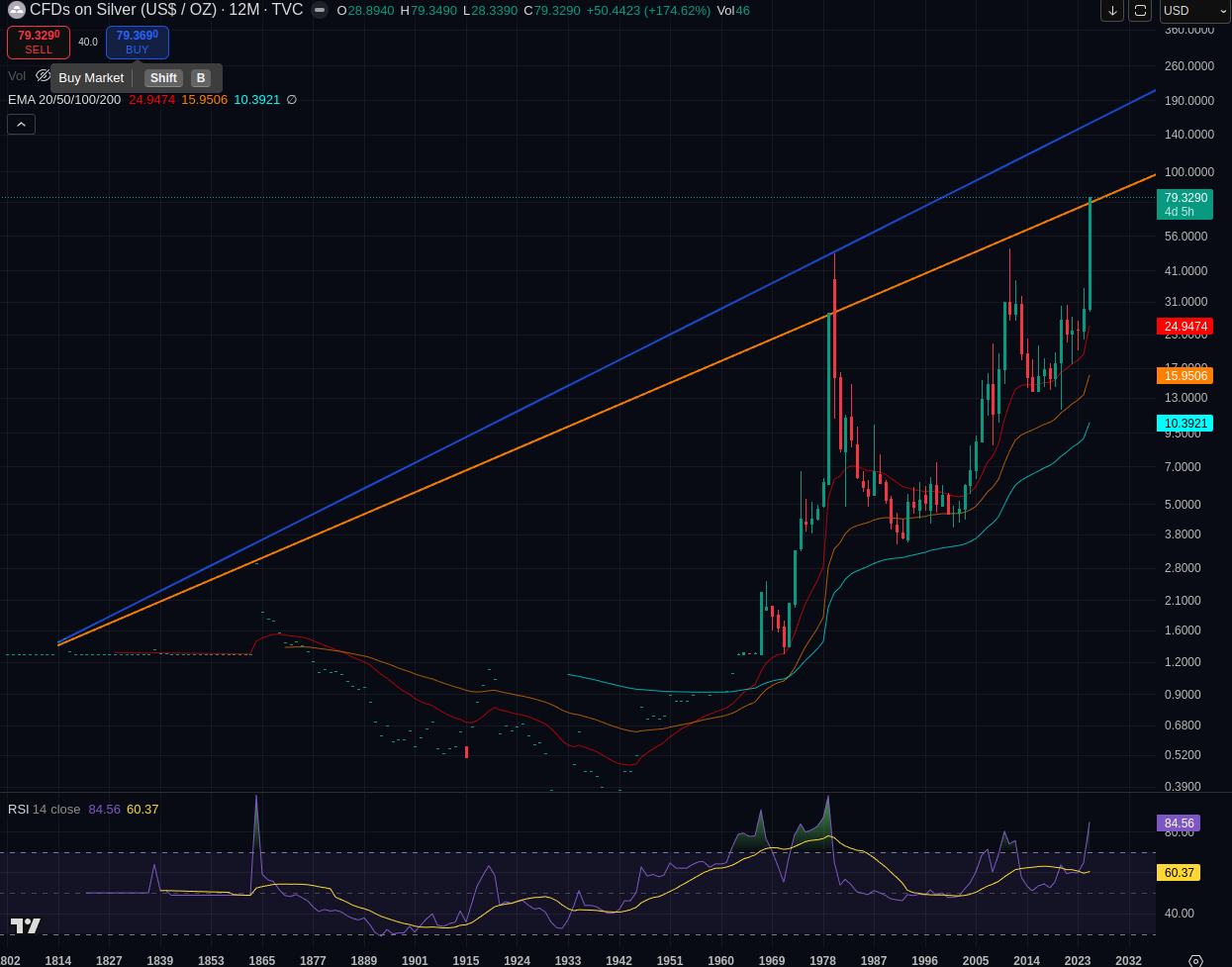
Task: Click the Low value 28.3390
Action: [x=491, y=11]
